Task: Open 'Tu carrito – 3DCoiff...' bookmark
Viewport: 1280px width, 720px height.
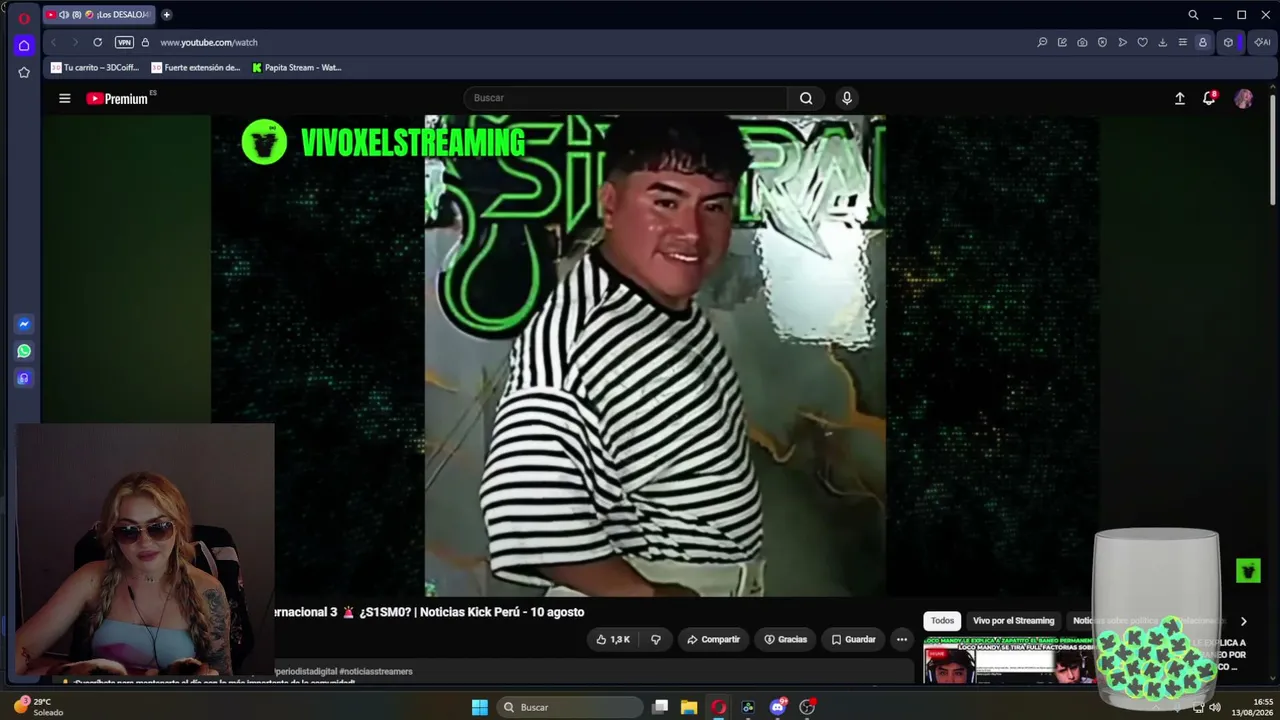Action: tap(95, 68)
